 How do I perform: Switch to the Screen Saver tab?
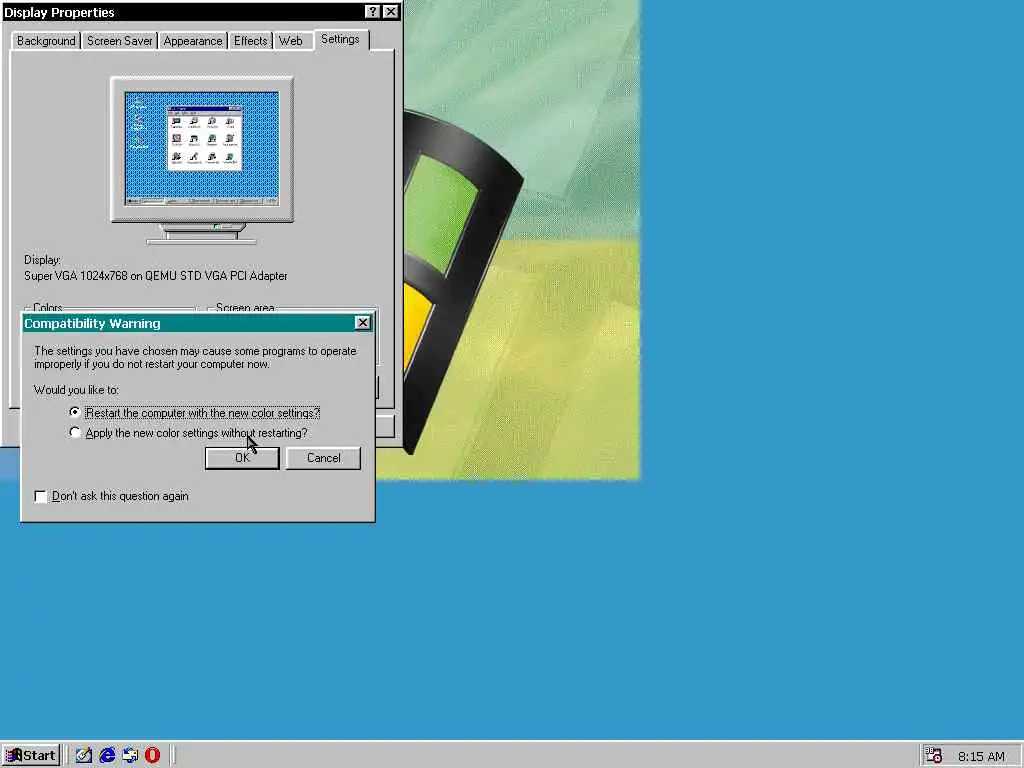[120, 40]
